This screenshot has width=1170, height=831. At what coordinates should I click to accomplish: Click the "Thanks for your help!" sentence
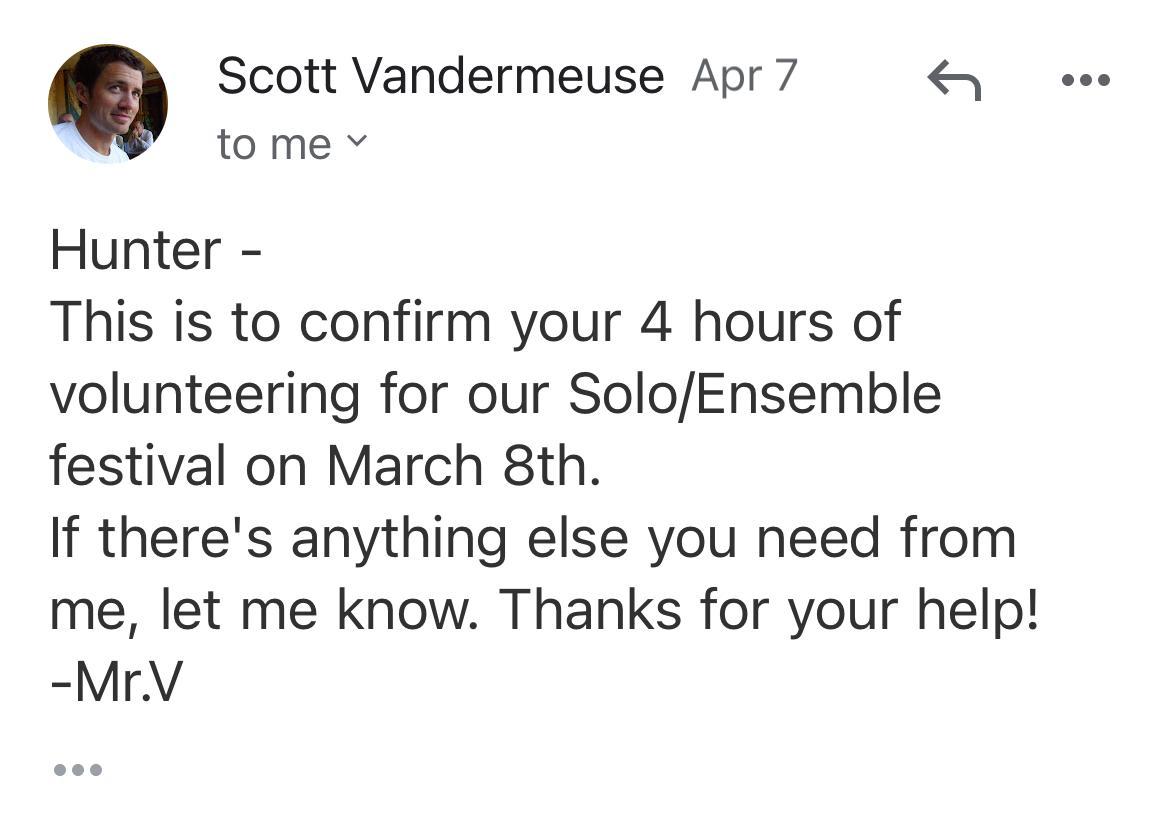click(769, 610)
